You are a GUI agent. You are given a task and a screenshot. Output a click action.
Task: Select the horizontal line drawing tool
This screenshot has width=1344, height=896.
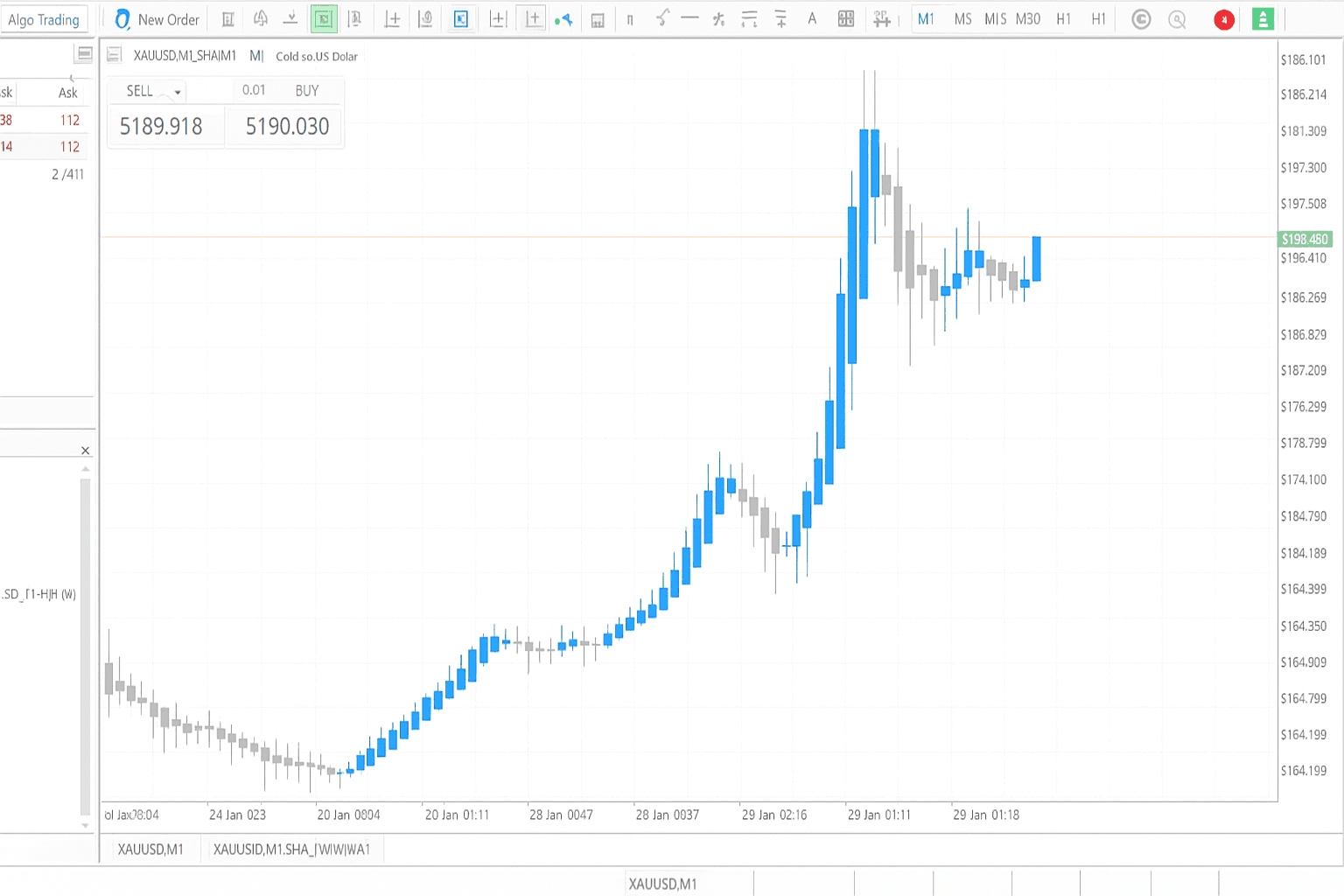(689, 18)
